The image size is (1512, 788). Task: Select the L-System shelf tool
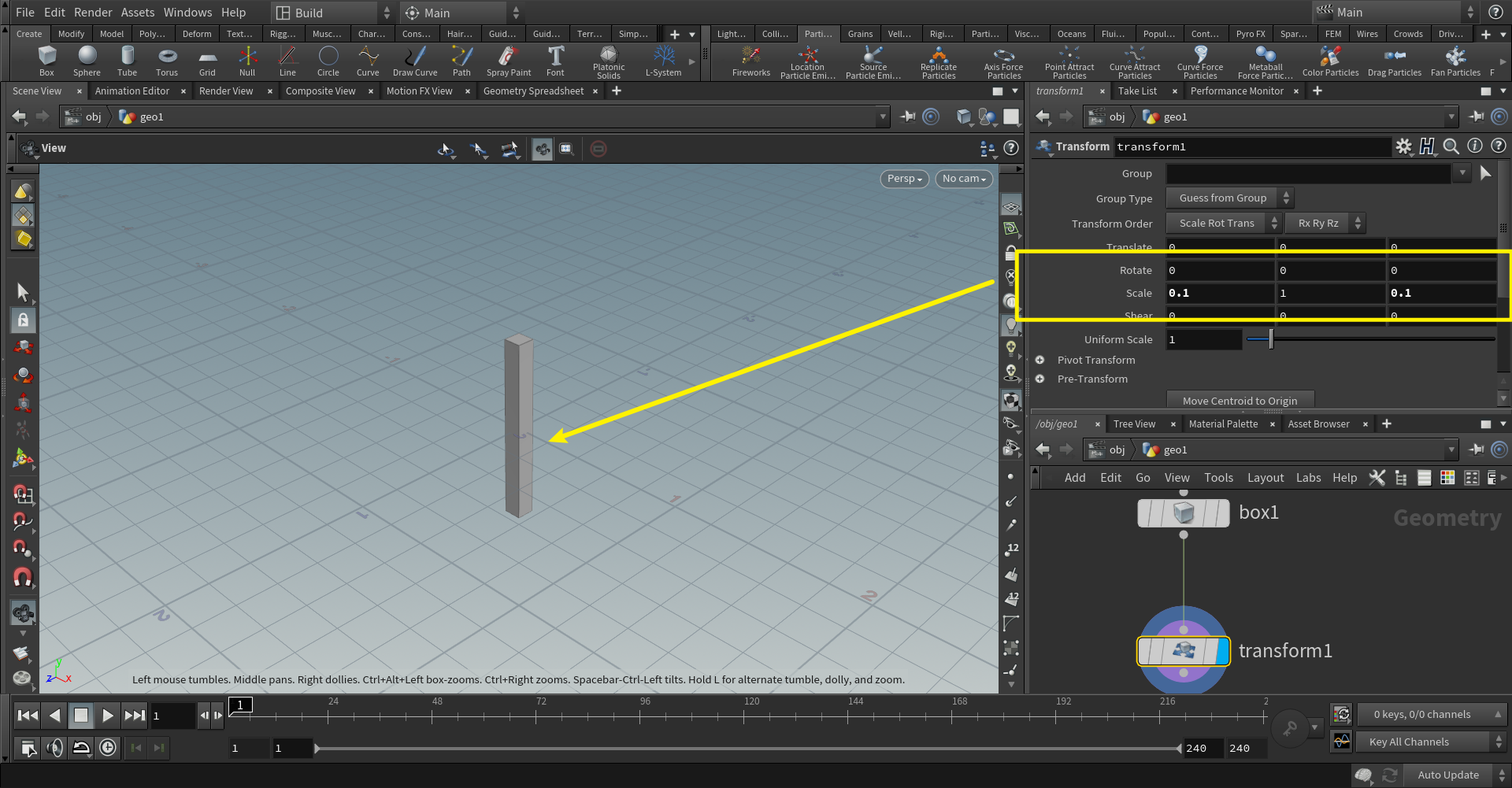coord(663,61)
